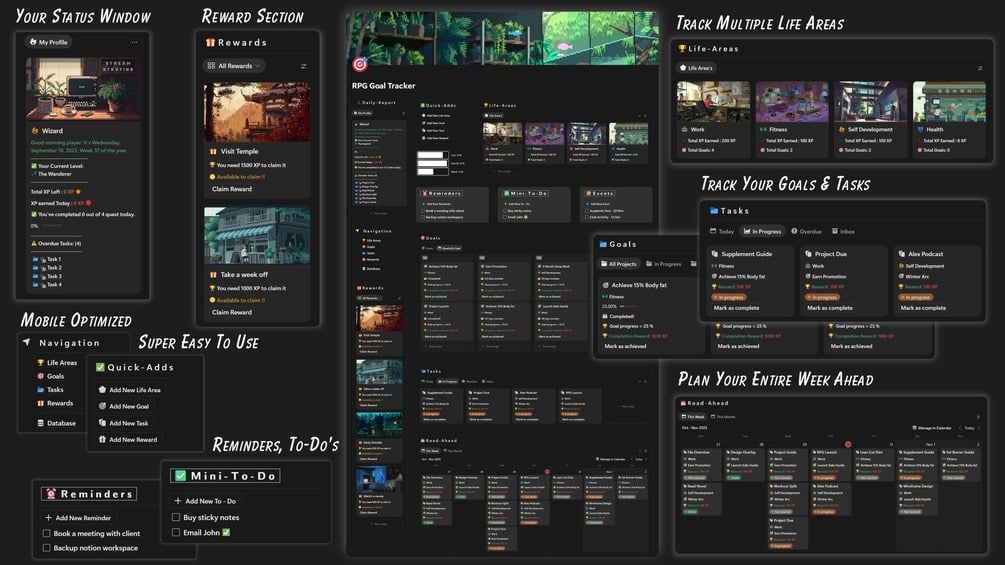The height and width of the screenshot is (565, 1005).
Task: Mark Project Due task as complete
Action: pos(829,308)
